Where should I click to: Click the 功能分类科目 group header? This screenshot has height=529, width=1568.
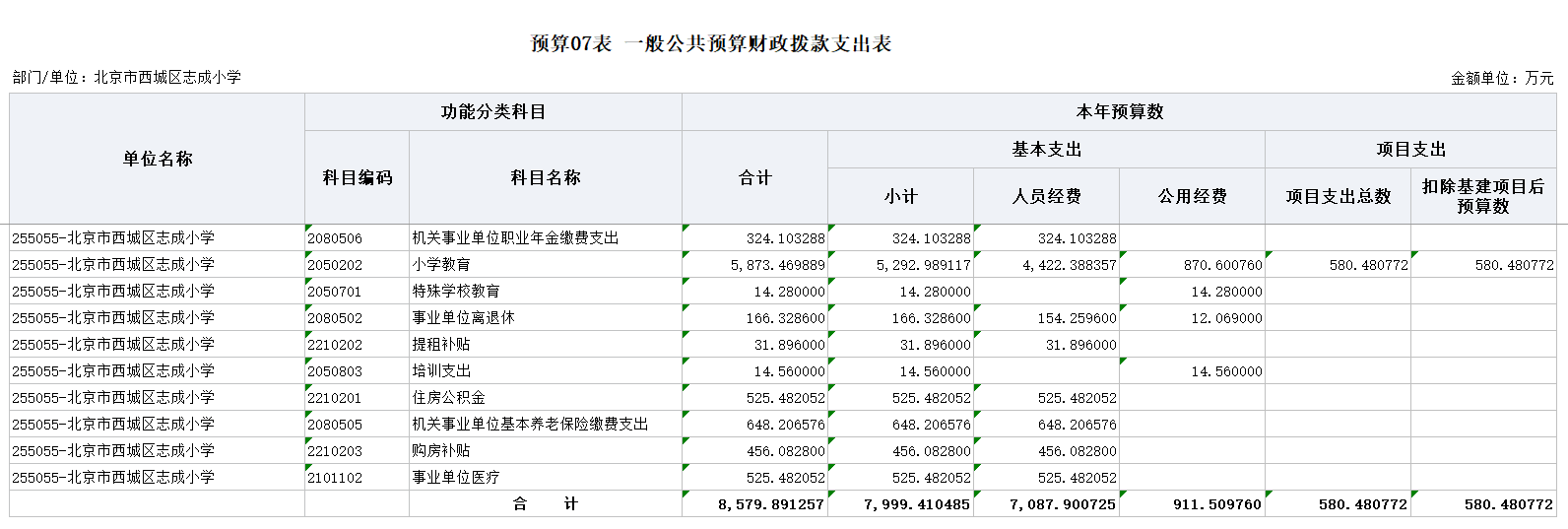click(492, 112)
